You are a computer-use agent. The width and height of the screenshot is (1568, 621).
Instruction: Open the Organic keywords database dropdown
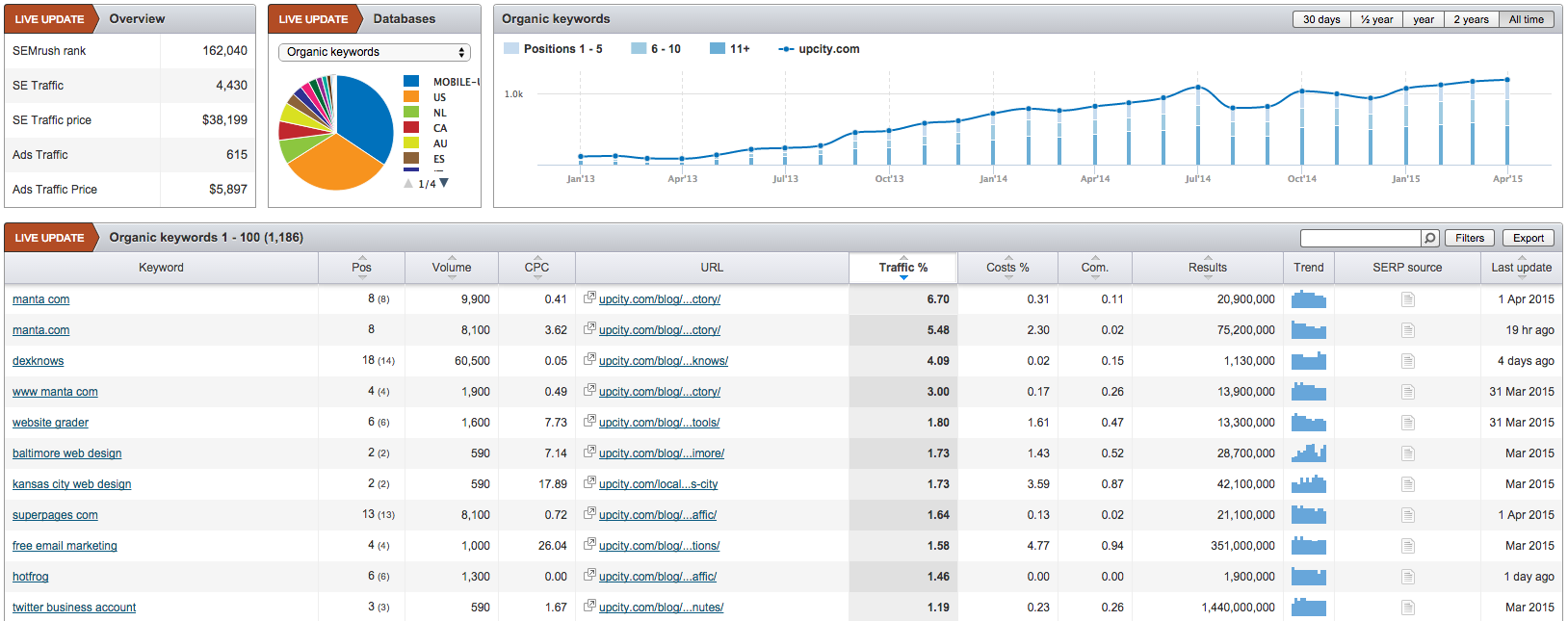375,52
